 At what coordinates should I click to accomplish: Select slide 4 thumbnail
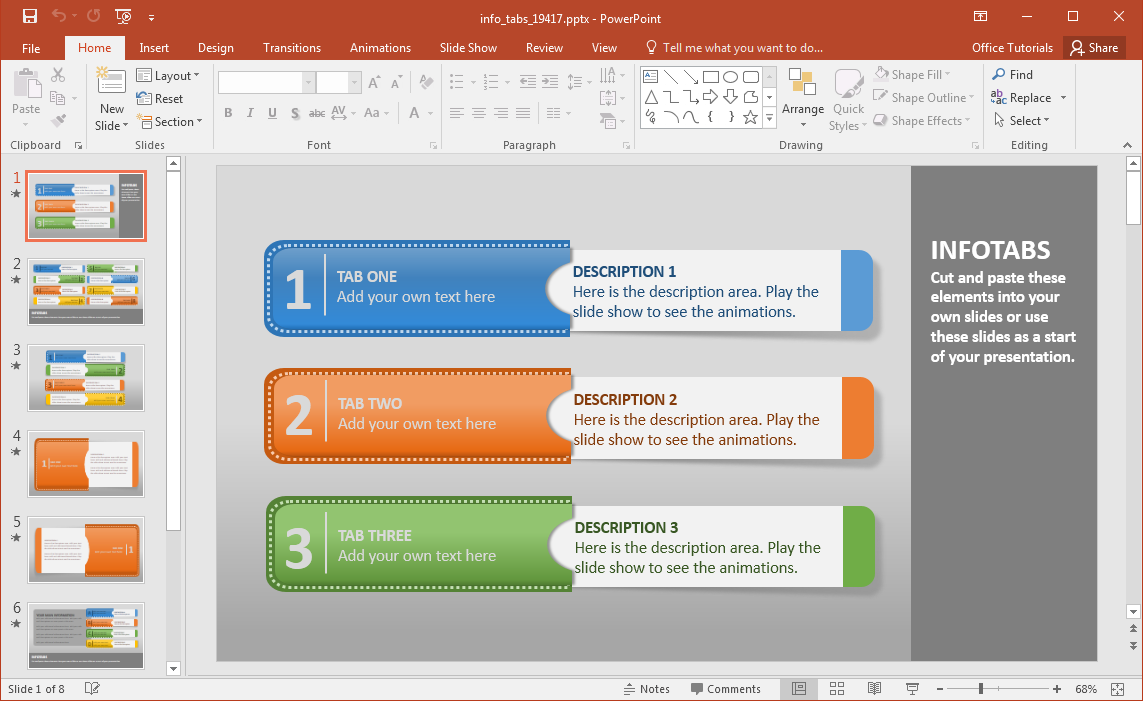(86, 463)
